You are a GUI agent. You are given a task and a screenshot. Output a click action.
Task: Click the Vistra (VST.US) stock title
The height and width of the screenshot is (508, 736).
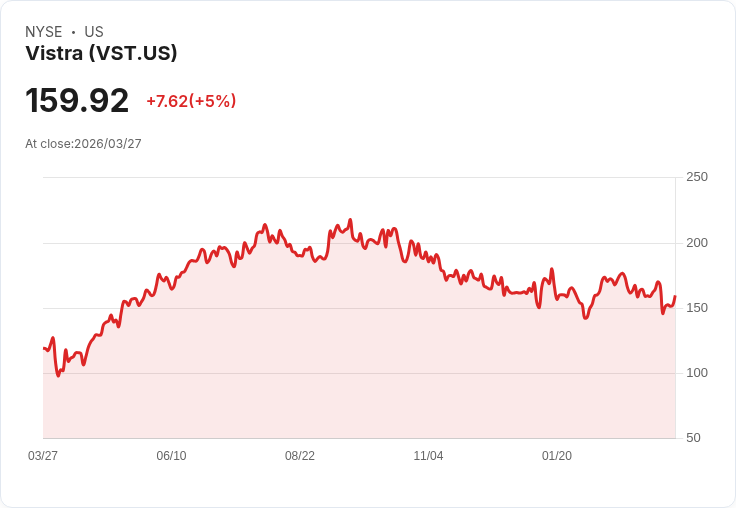pyautogui.click(x=101, y=54)
